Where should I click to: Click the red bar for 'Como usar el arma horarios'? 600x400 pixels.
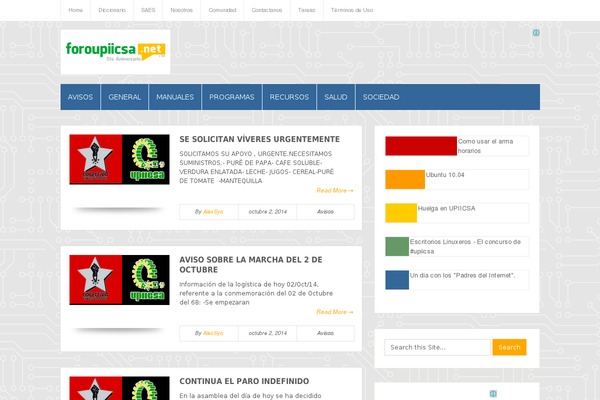coord(421,146)
